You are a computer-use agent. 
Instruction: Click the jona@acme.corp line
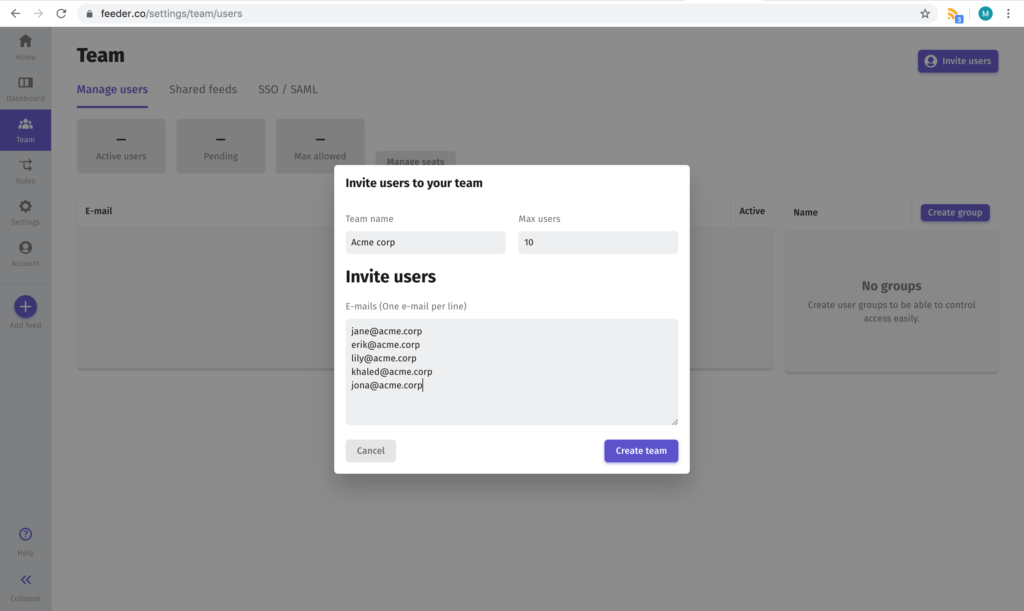pos(387,385)
